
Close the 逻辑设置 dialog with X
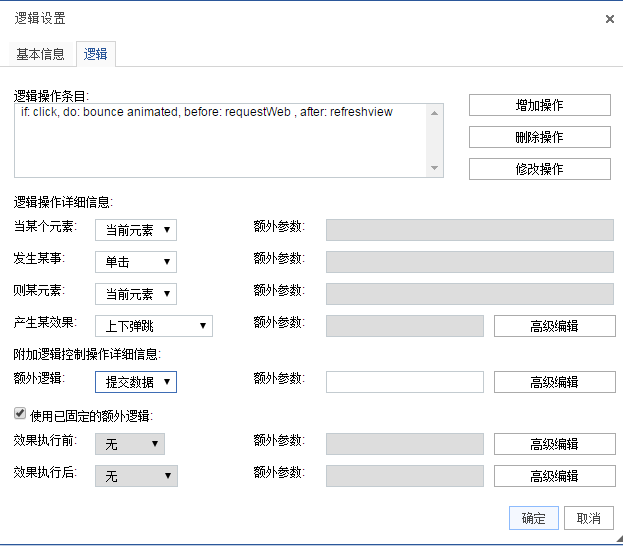[x=609, y=19]
